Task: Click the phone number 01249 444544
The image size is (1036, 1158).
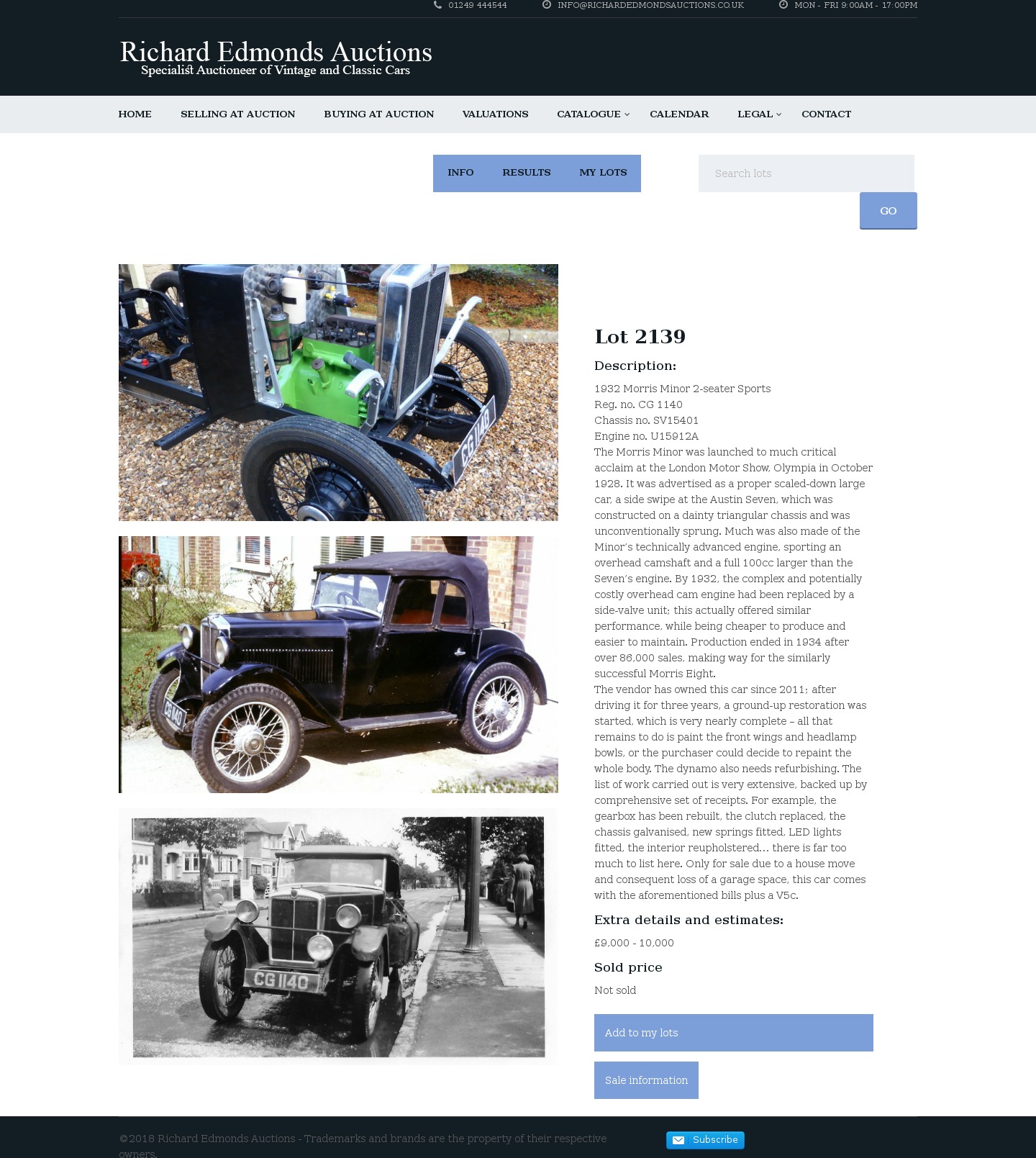Action: pyautogui.click(x=478, y=5)
